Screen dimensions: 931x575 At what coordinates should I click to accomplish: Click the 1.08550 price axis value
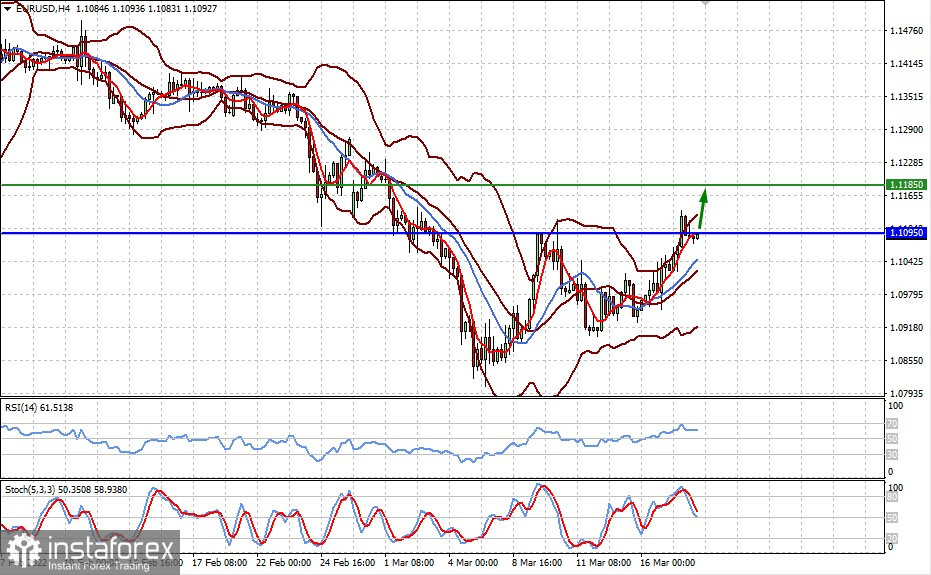pyautogui.click(x=907, y=360)
